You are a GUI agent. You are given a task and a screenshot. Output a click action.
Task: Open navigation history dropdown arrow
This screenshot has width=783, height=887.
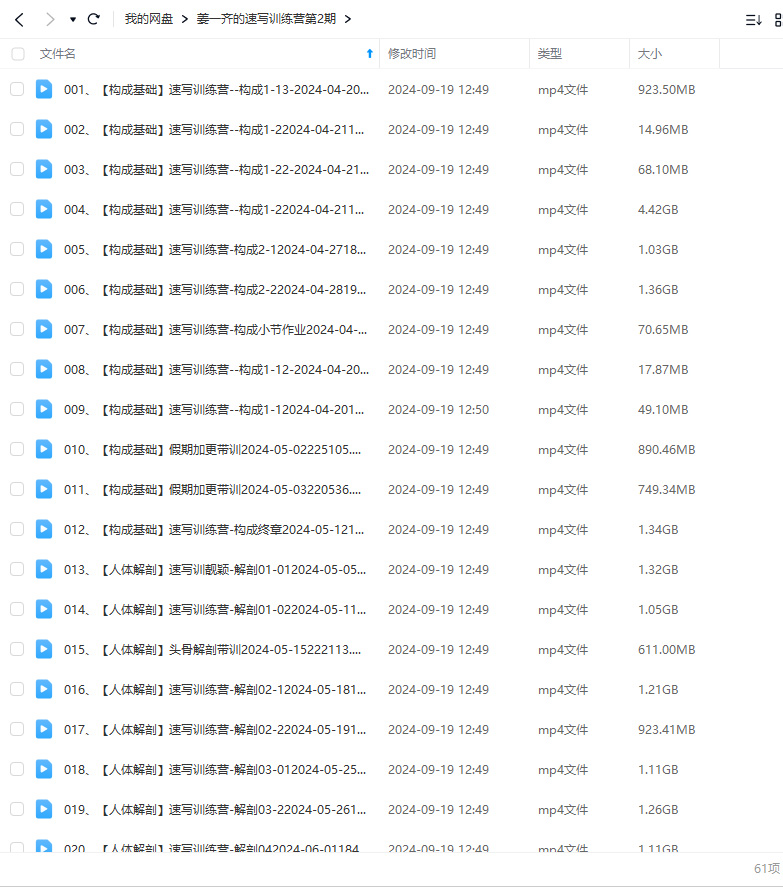pyautogui.click(x=73, y=20)
